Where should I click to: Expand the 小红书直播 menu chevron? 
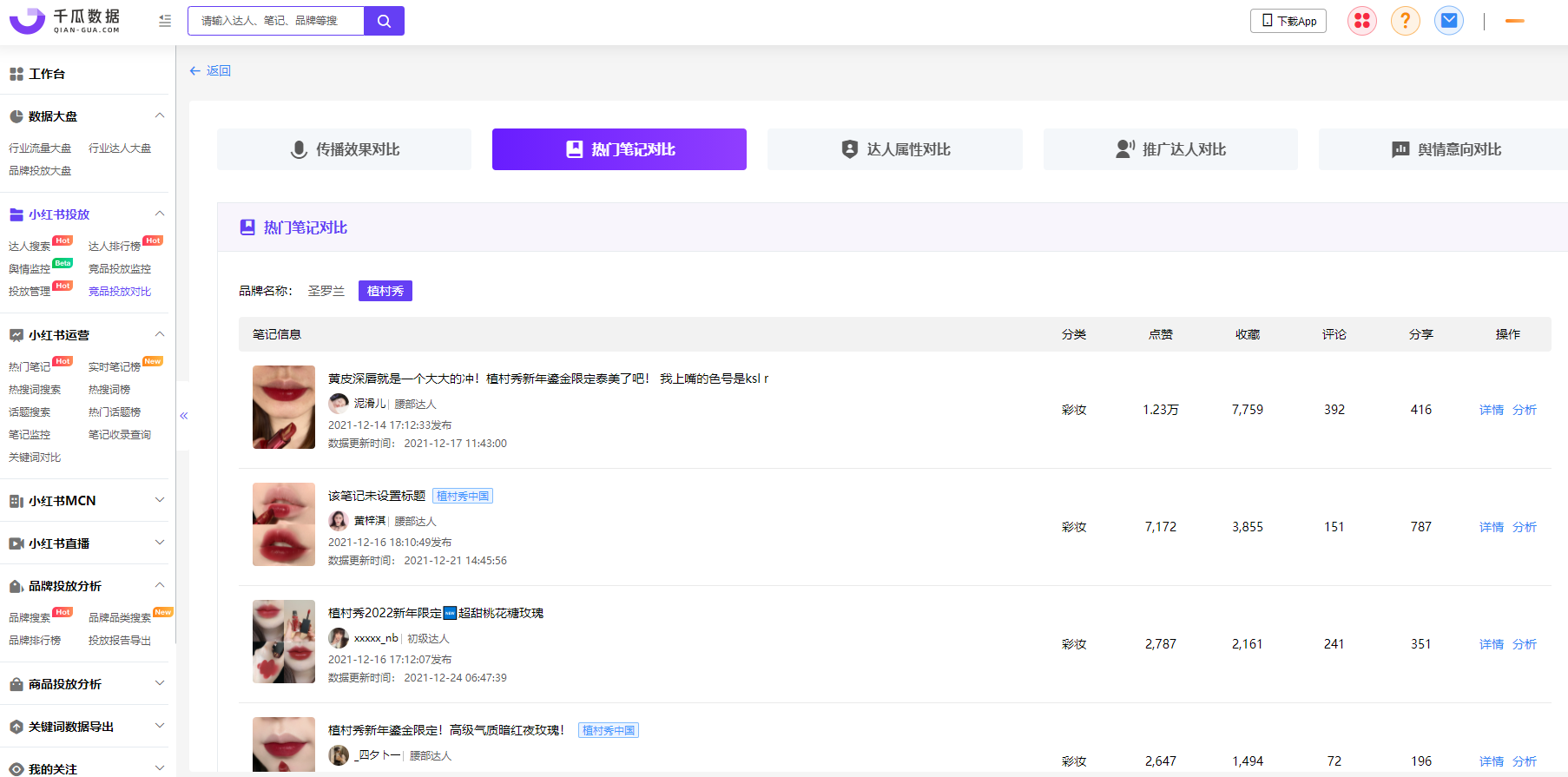(x=160, y=543)
